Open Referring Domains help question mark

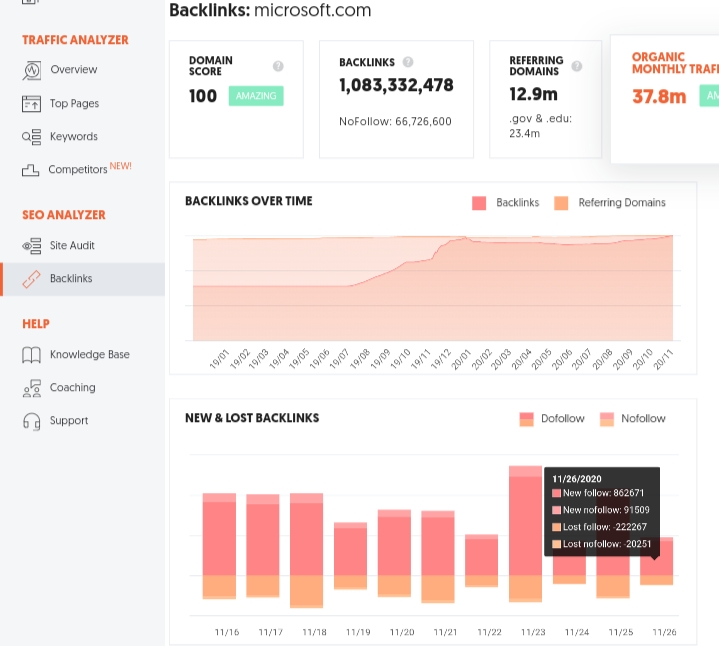[x=577, y=66]
